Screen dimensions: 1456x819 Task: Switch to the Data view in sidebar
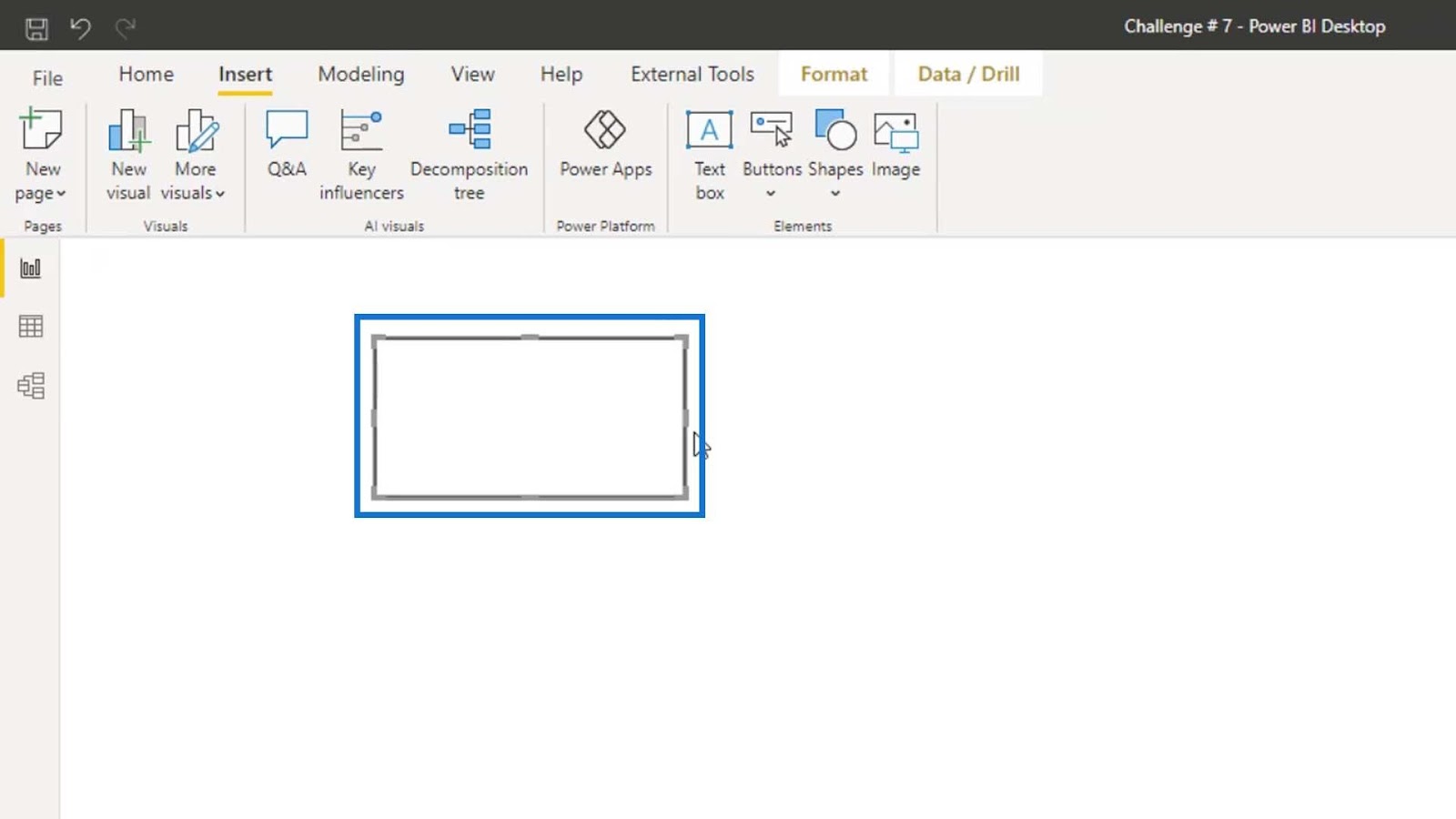tap(31, 327)
